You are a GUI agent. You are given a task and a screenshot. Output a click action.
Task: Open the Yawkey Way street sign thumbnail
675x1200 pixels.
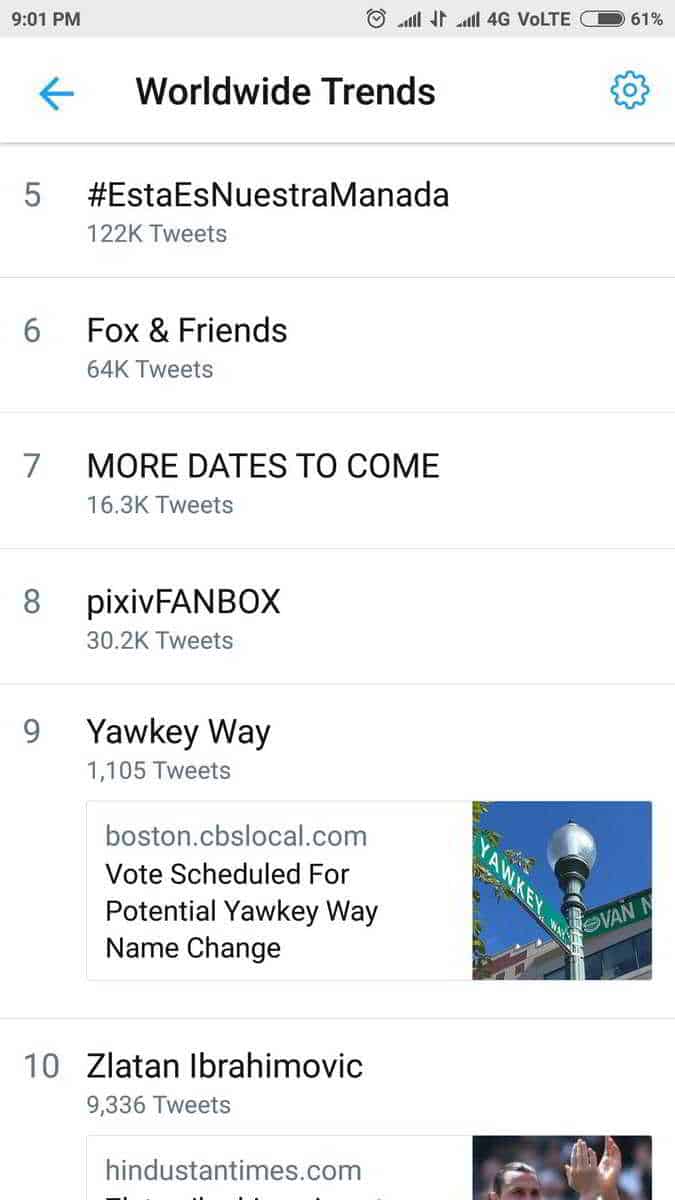click(562, 891)
